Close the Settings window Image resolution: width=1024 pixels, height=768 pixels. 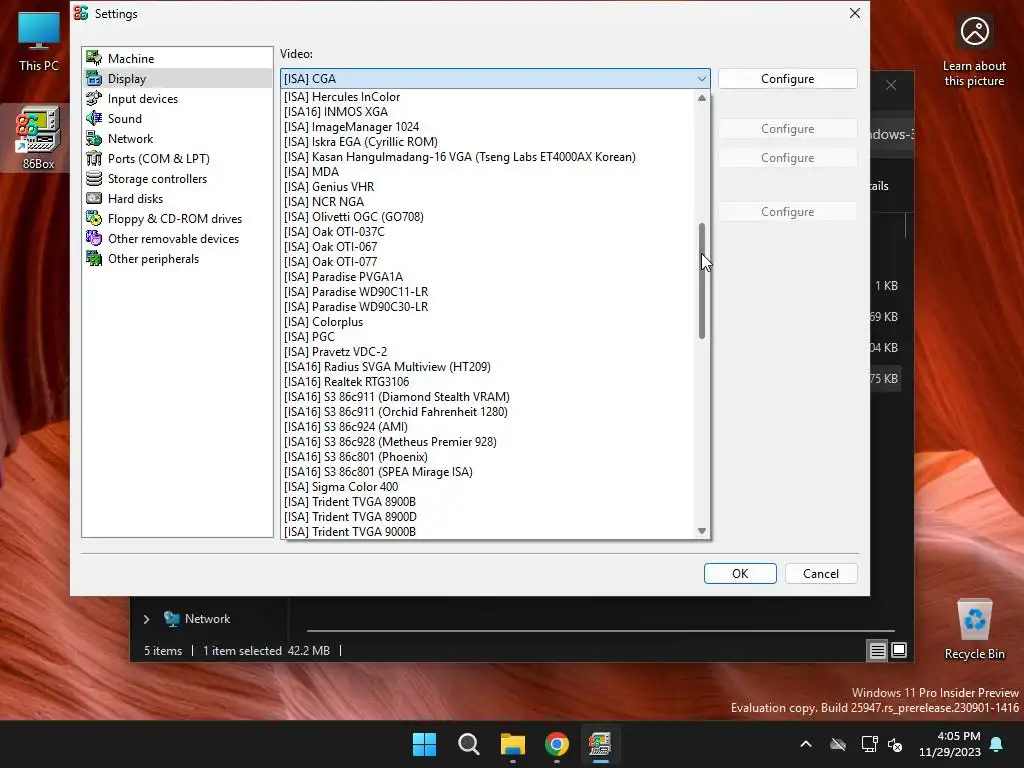click(x=854, y=13)
